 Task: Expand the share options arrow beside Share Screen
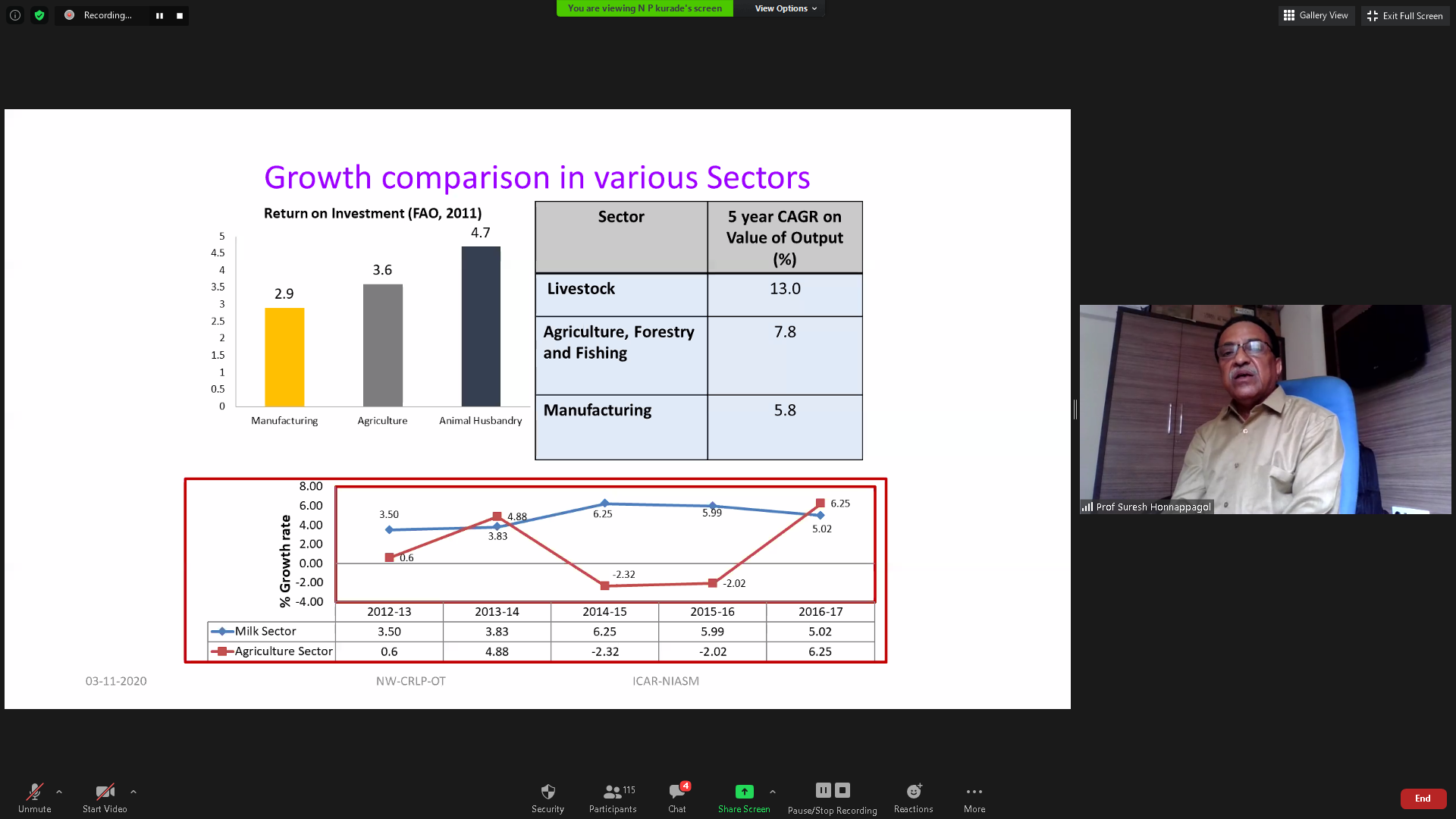click(x=773, y=792)
